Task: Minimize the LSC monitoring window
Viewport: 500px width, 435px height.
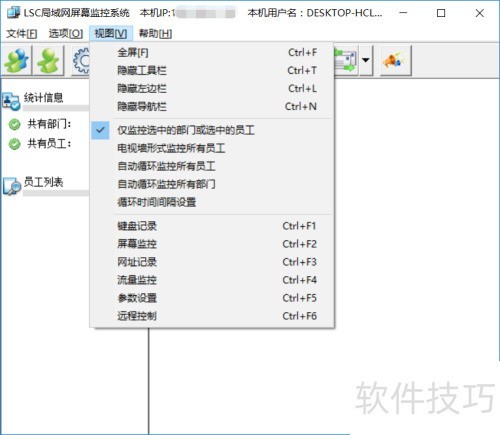Action: click(403, 13)
